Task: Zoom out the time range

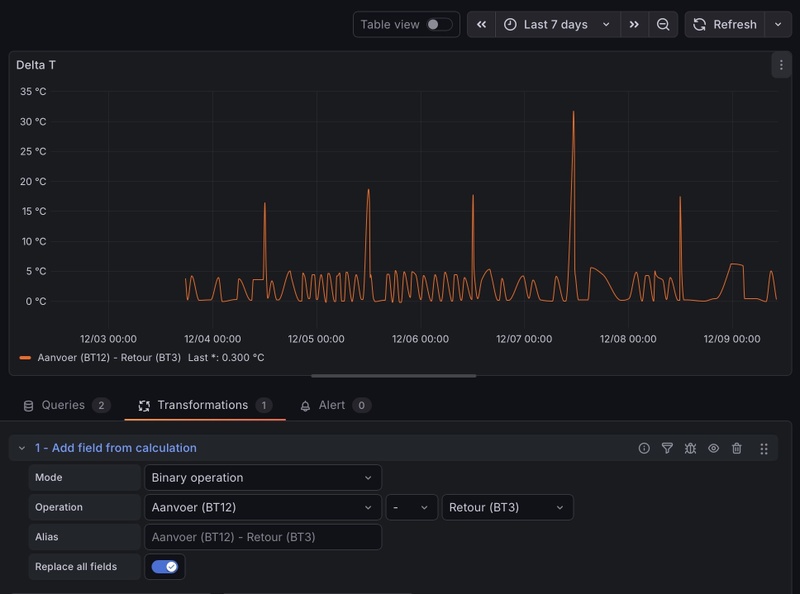Action: [663, 24]
